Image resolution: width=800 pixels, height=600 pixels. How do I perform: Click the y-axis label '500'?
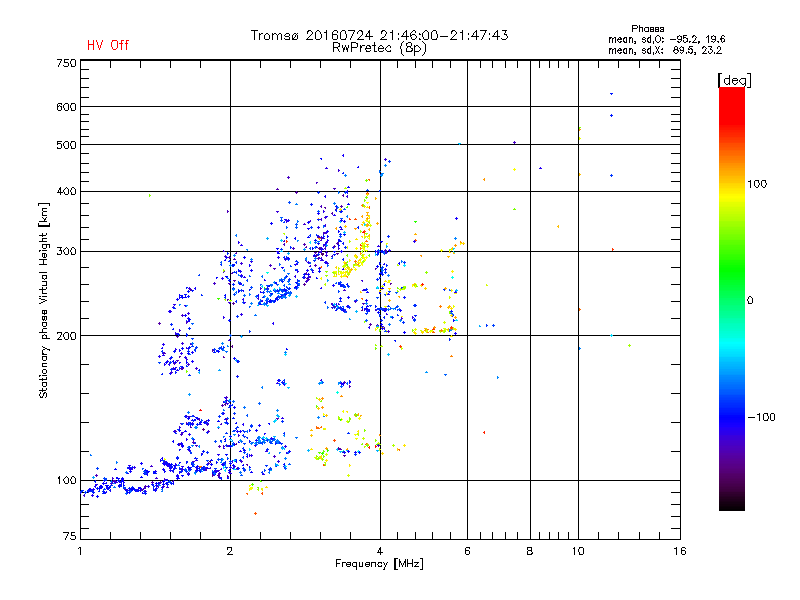(x=66, y=145)
